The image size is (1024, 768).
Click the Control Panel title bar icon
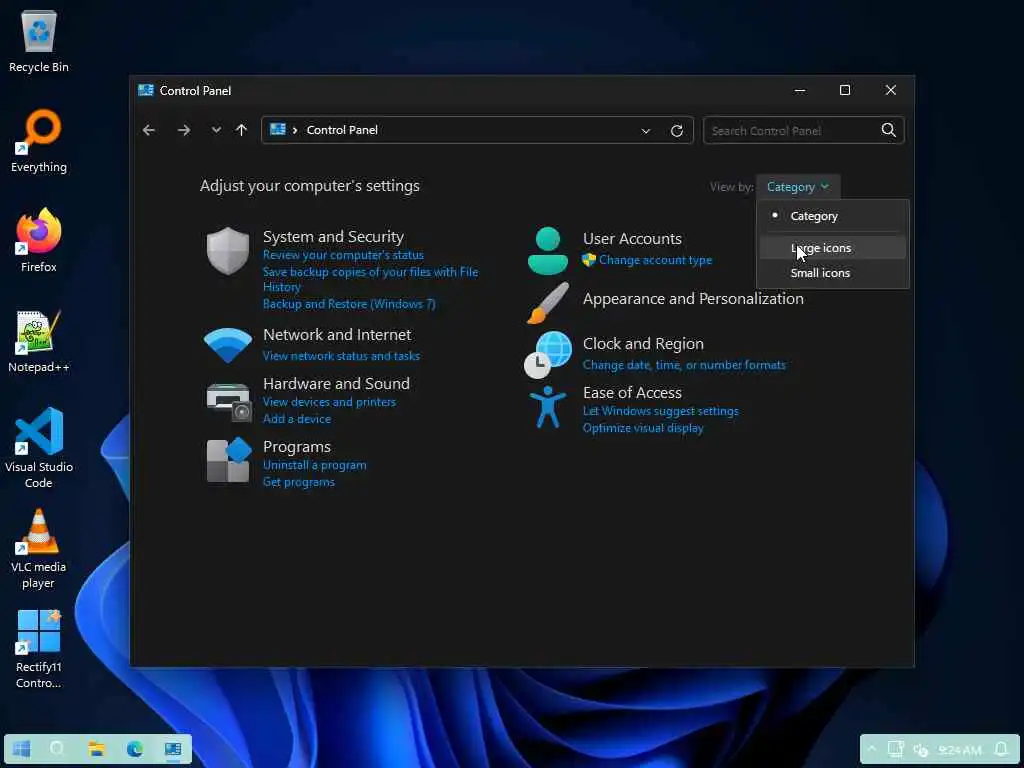point(146,90)
